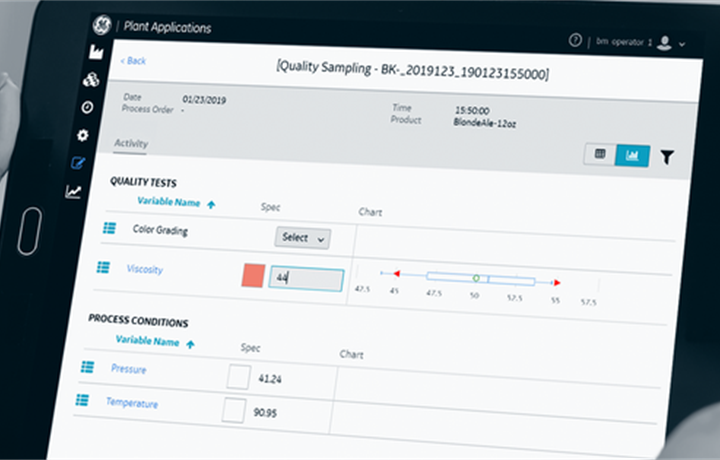Click sort arrow beside Process Conditions Variable Name
The height and width of the screenshot is (460, 720).
190,344
